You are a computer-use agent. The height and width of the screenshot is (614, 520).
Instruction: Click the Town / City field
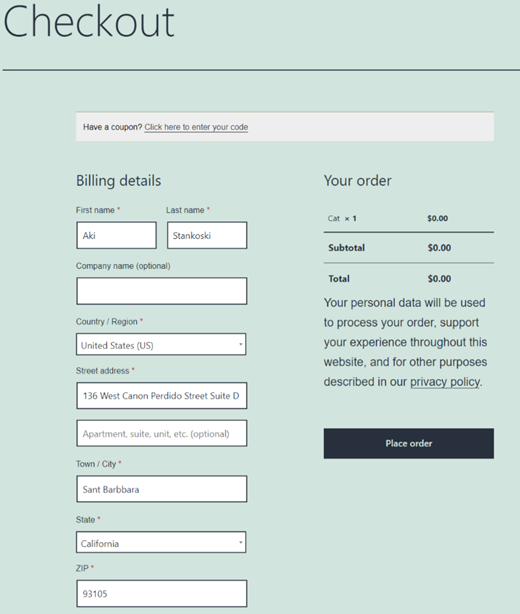point(162,489)
